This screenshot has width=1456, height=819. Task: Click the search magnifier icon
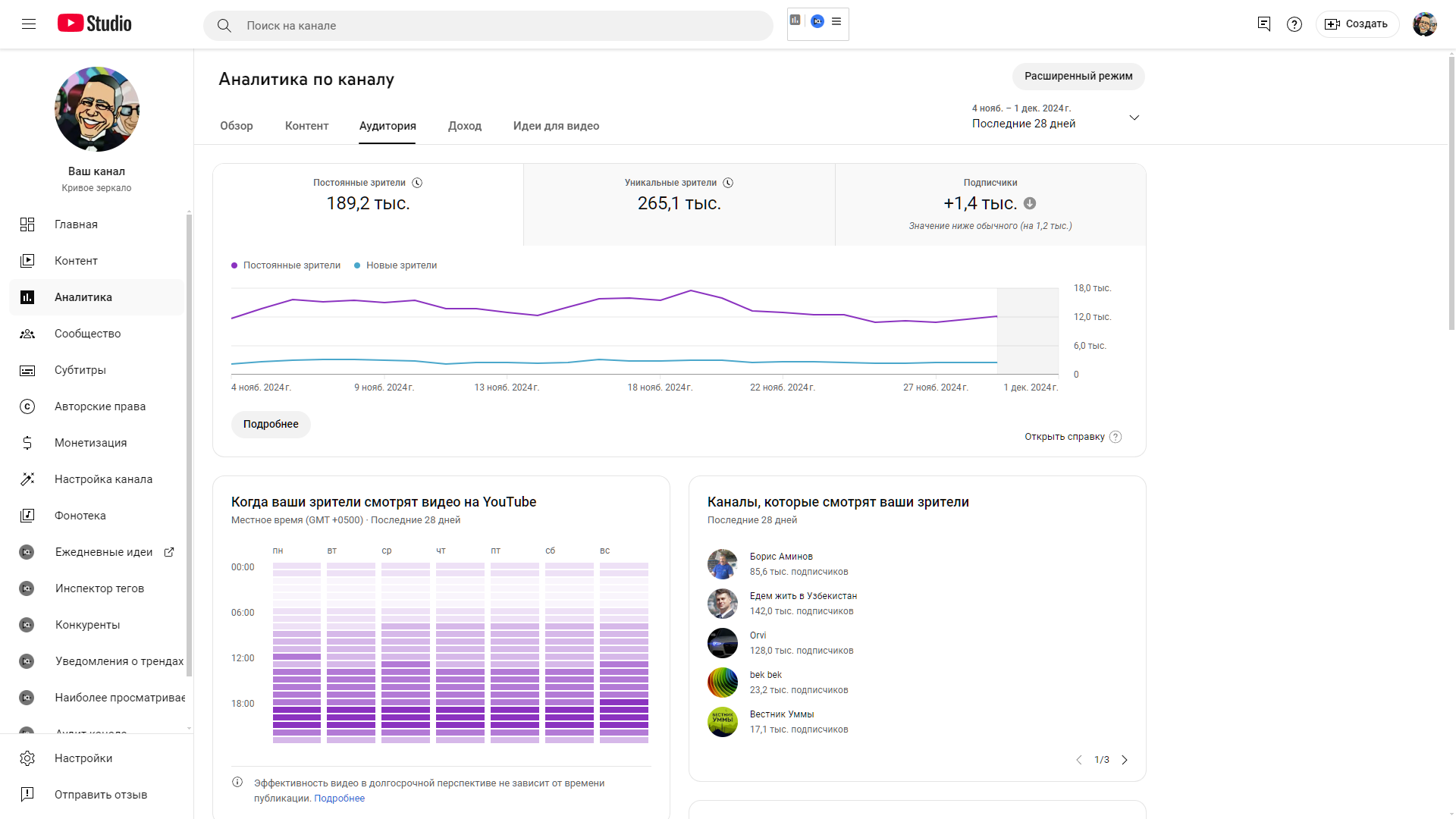pyautogui.click(x=224, y=26)
